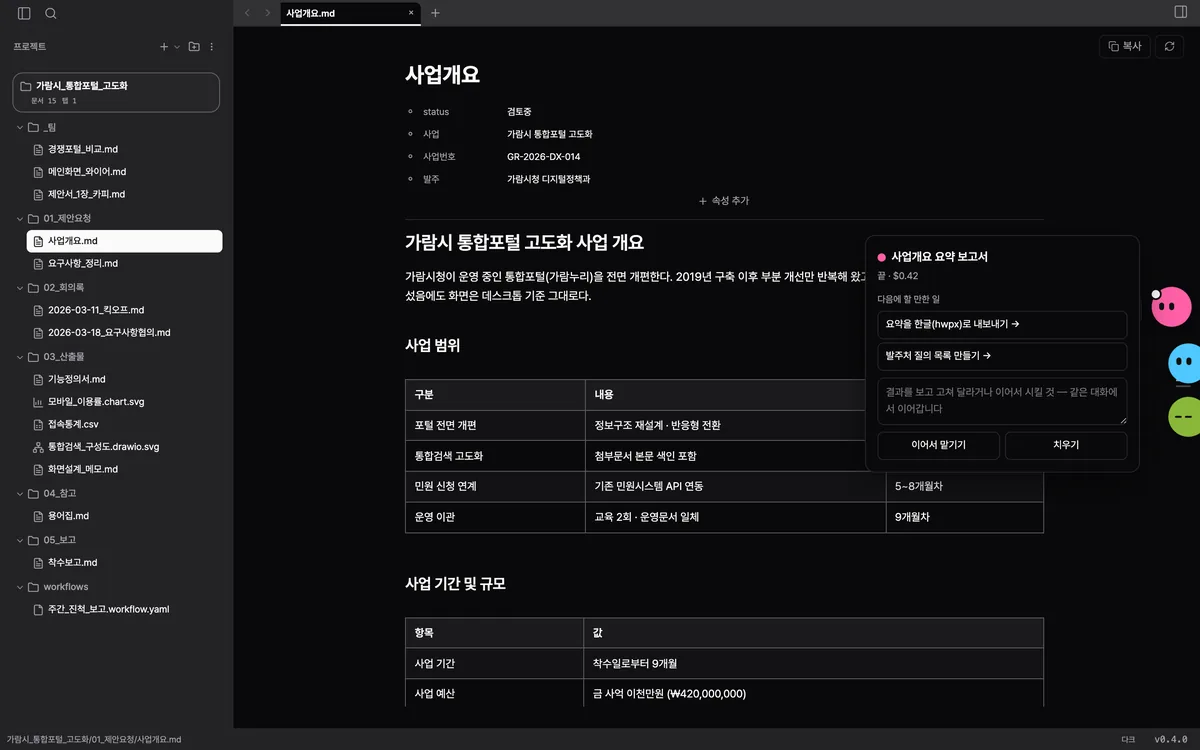This screenshot has width=1200, height=750.
Task: Open 경쟁포털_비교.md file
Action: (124, 149)
